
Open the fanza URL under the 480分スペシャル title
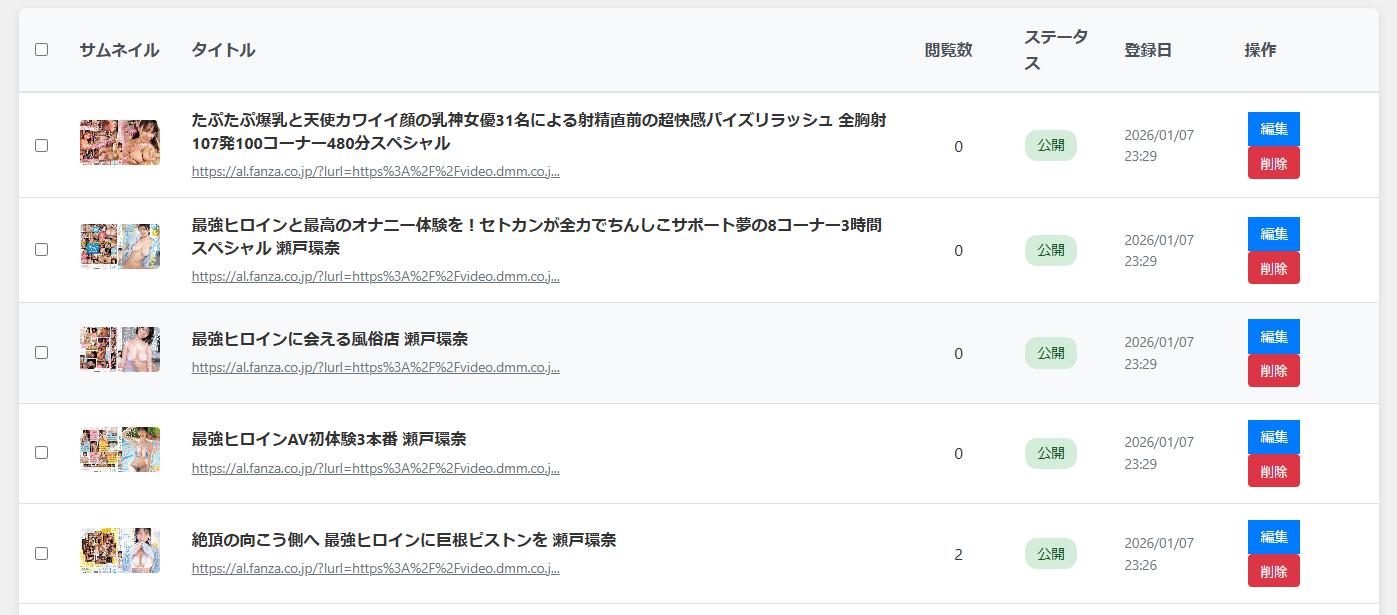(x=375, y=171)
